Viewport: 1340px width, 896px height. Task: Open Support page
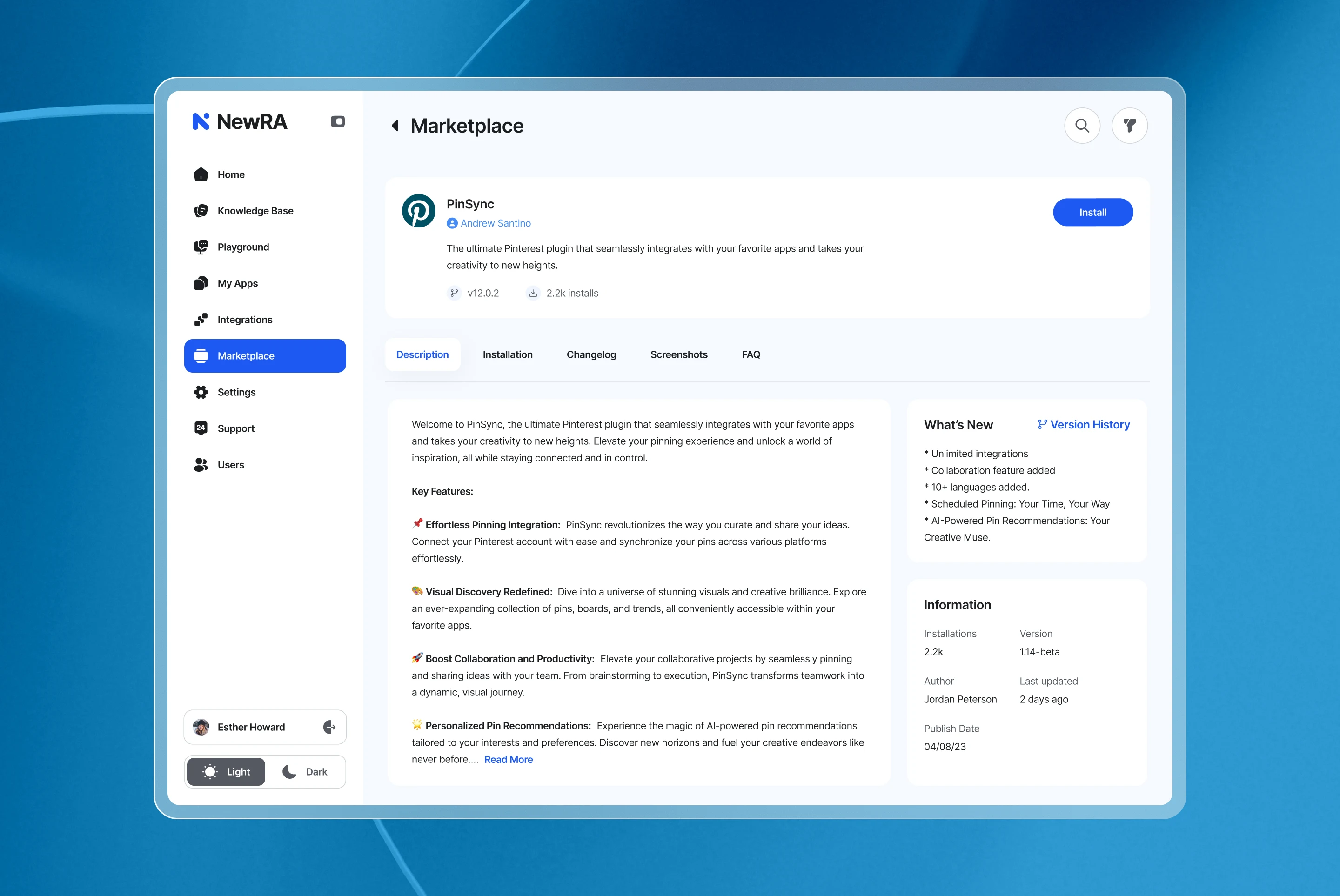265,428
